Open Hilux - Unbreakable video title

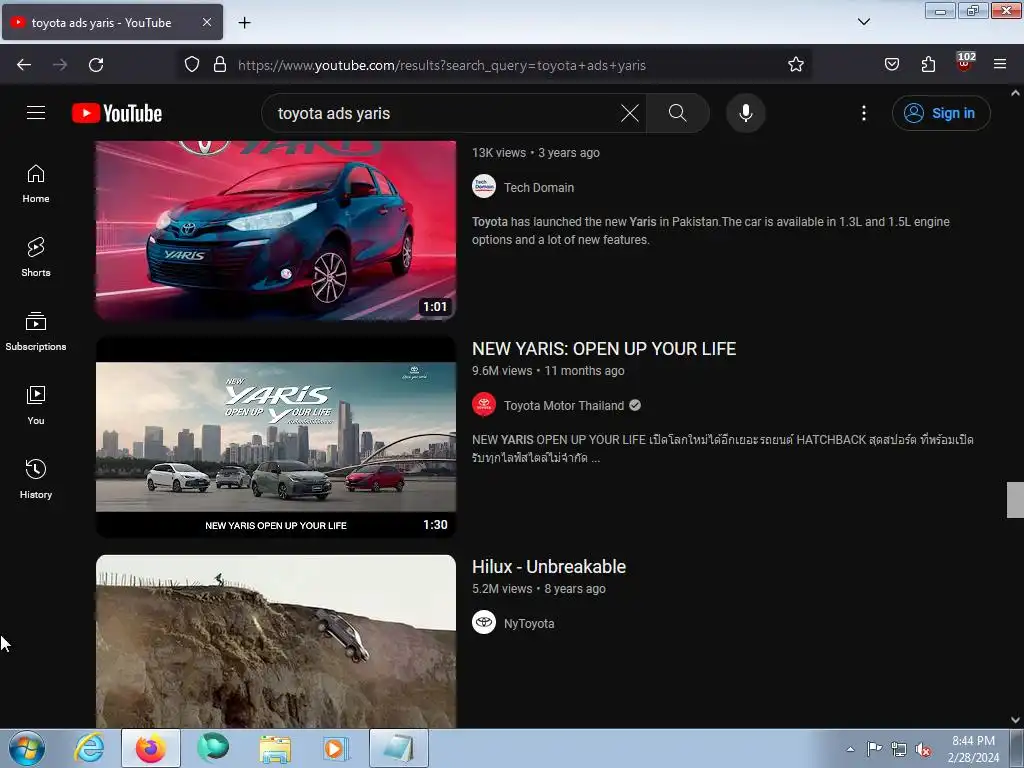coord(549,567)
